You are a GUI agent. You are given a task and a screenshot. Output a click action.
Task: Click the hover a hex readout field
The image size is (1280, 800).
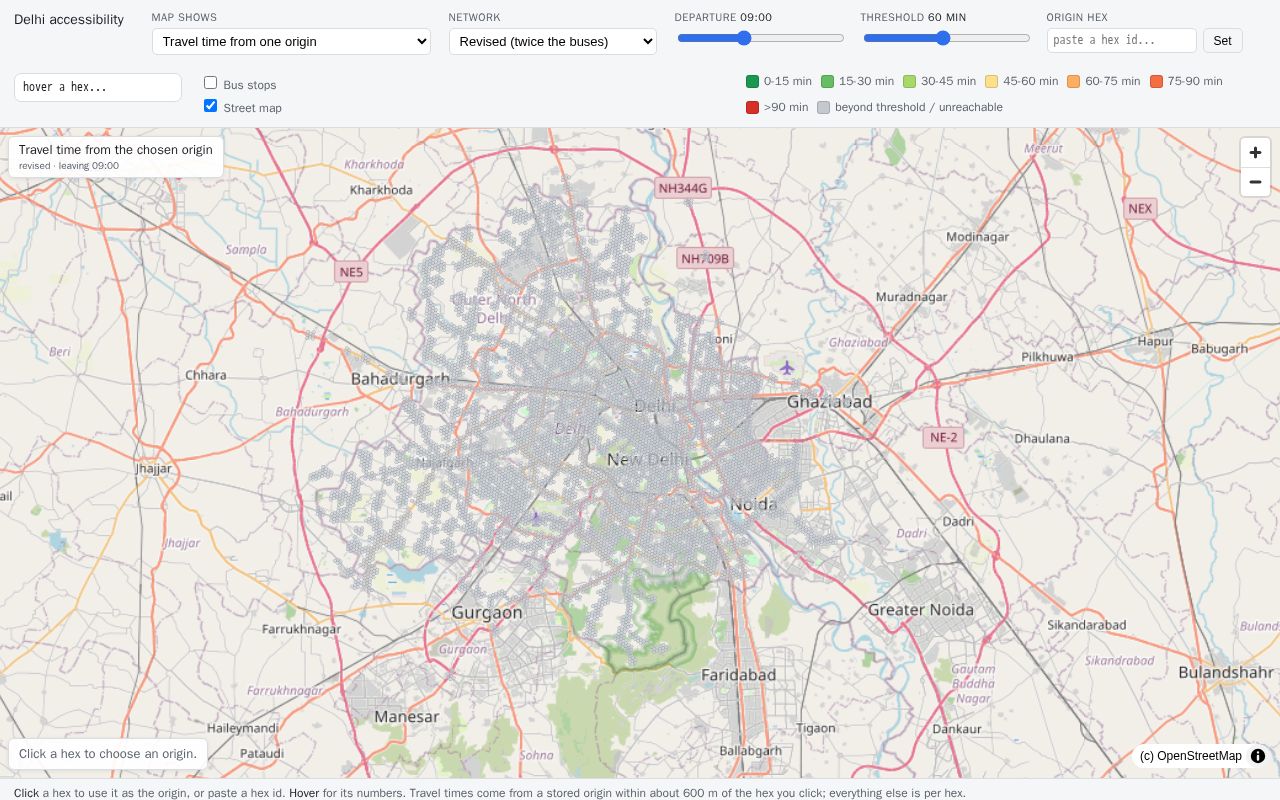(x=98, y=87)
